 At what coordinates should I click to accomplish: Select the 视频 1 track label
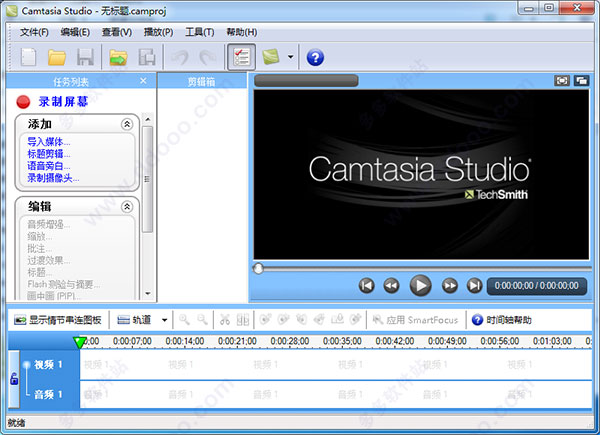[48, 365]
